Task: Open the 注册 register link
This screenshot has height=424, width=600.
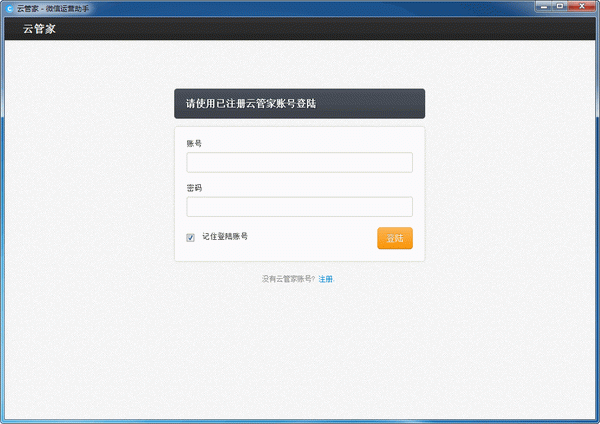Action: pyautogui.click(x=326, y=279)
